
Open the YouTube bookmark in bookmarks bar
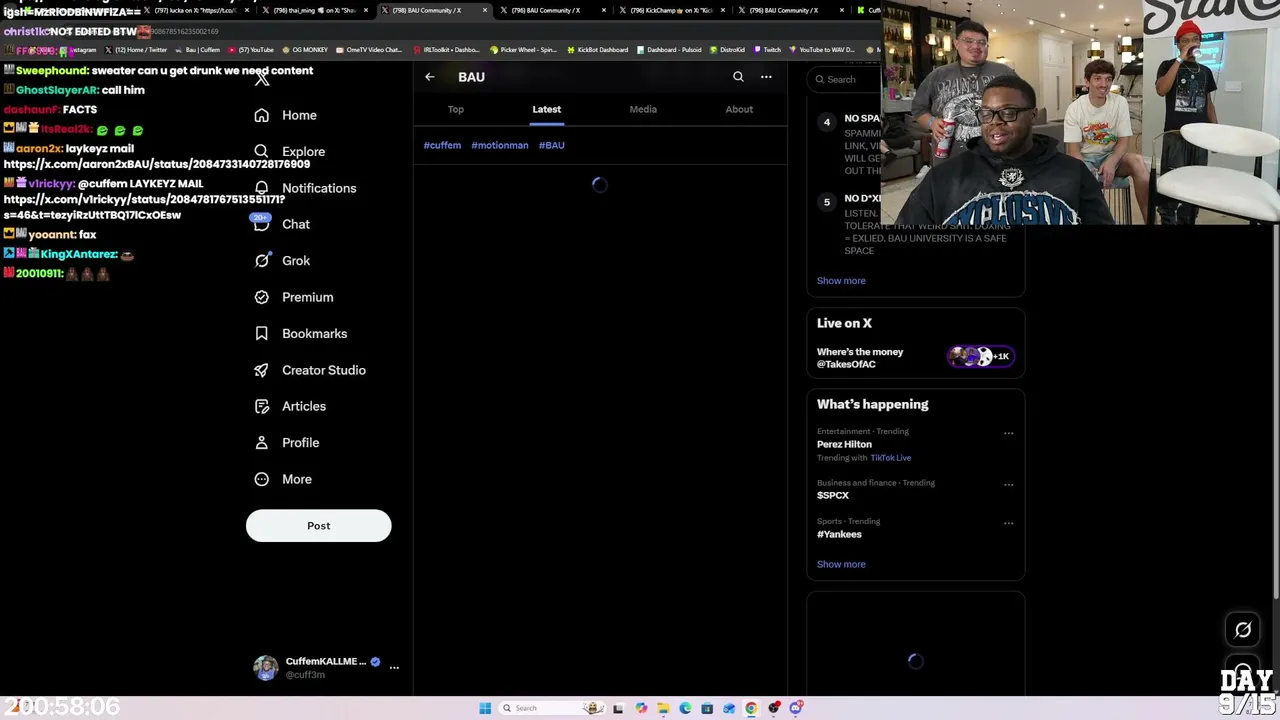tap(251, 50)
